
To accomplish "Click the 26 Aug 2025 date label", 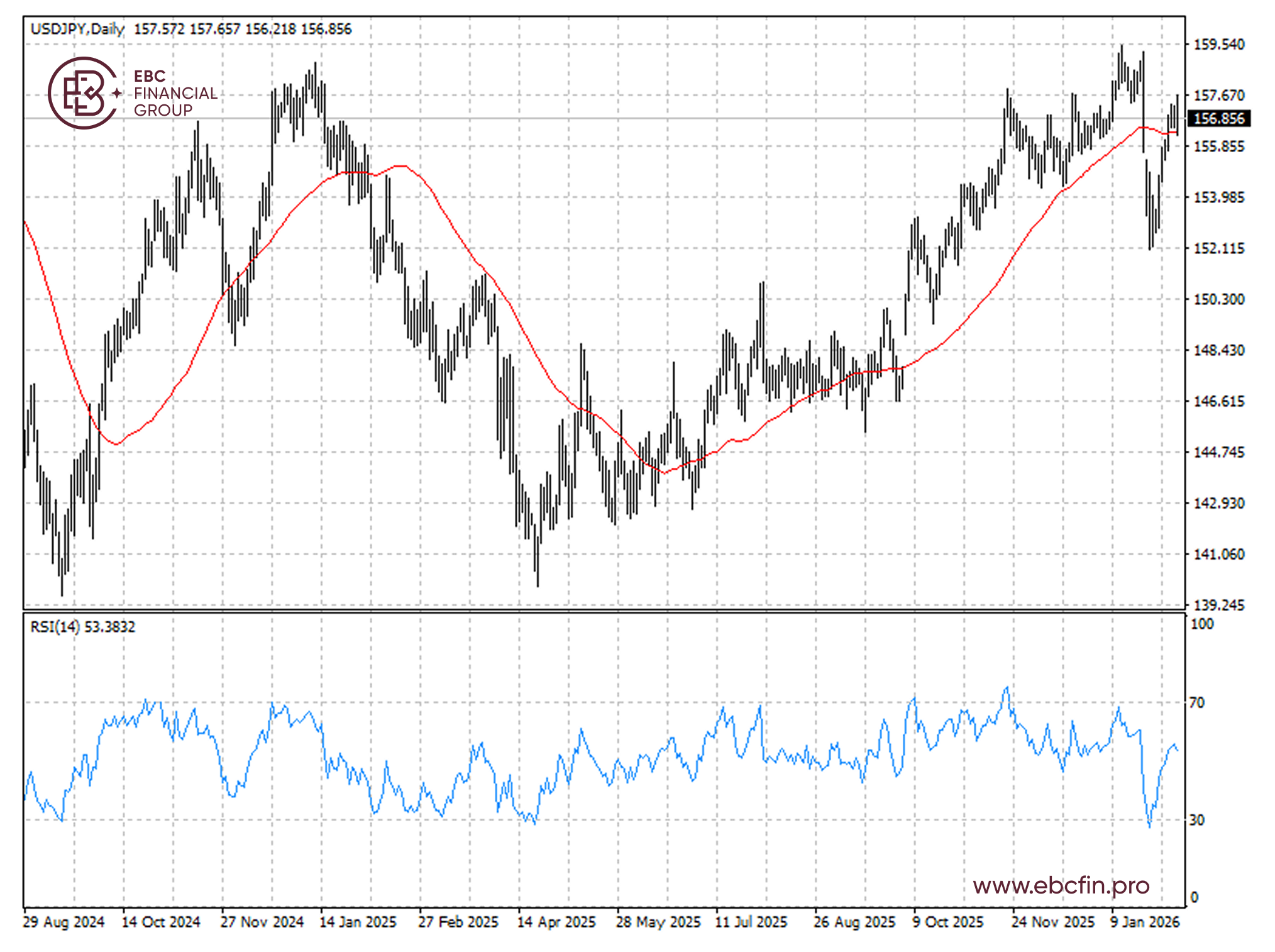I will coord(854,922).
